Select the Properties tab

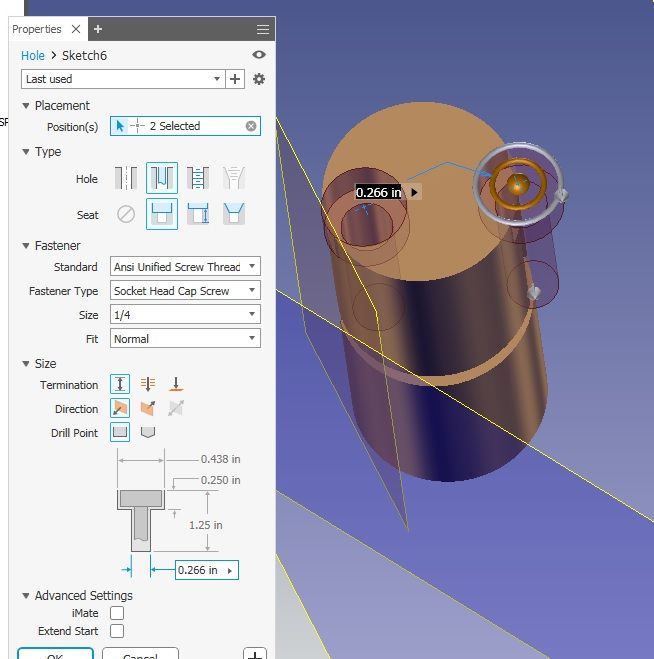tap(37, 29)
